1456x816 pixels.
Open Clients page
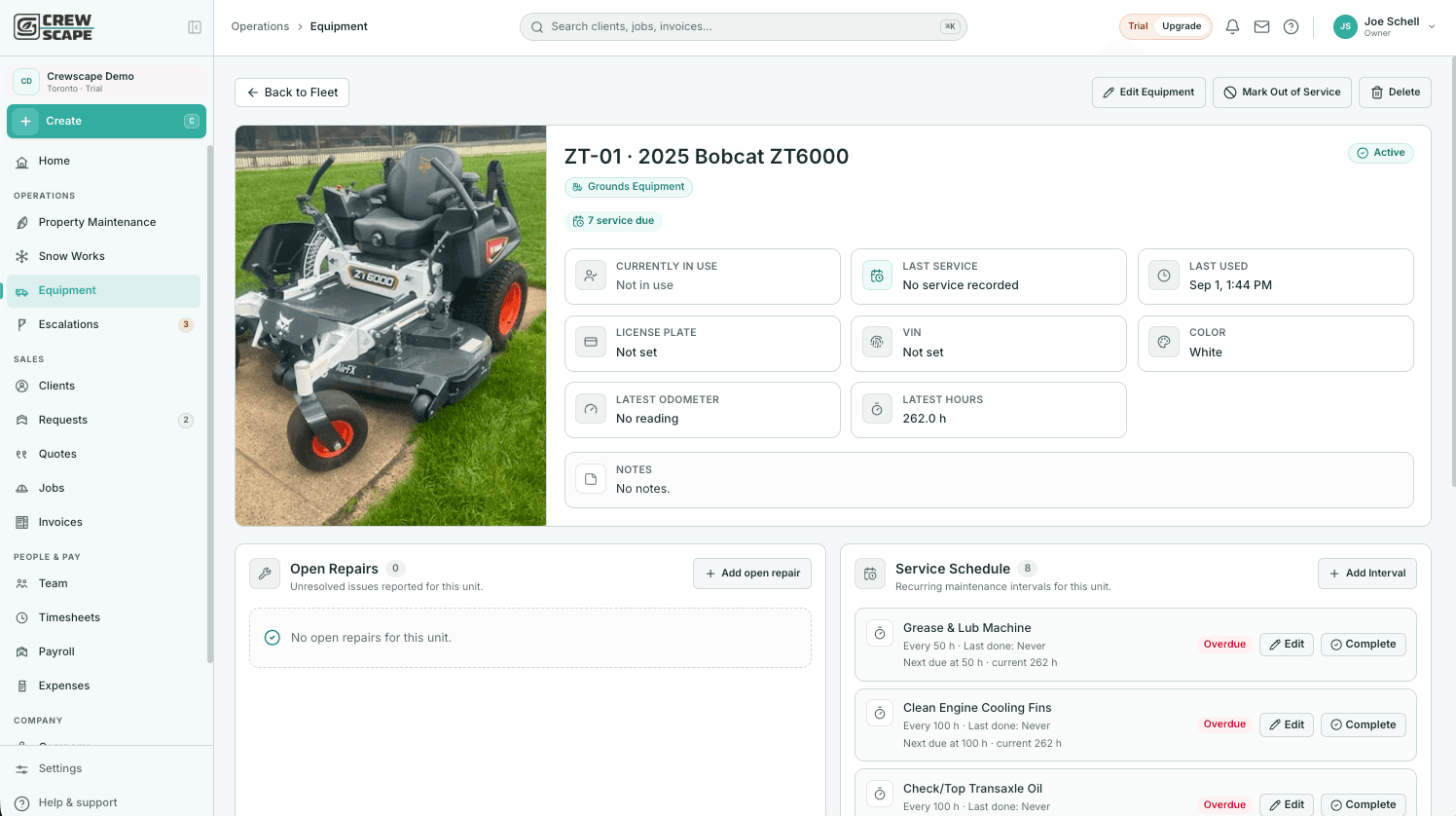pos(103,387)
